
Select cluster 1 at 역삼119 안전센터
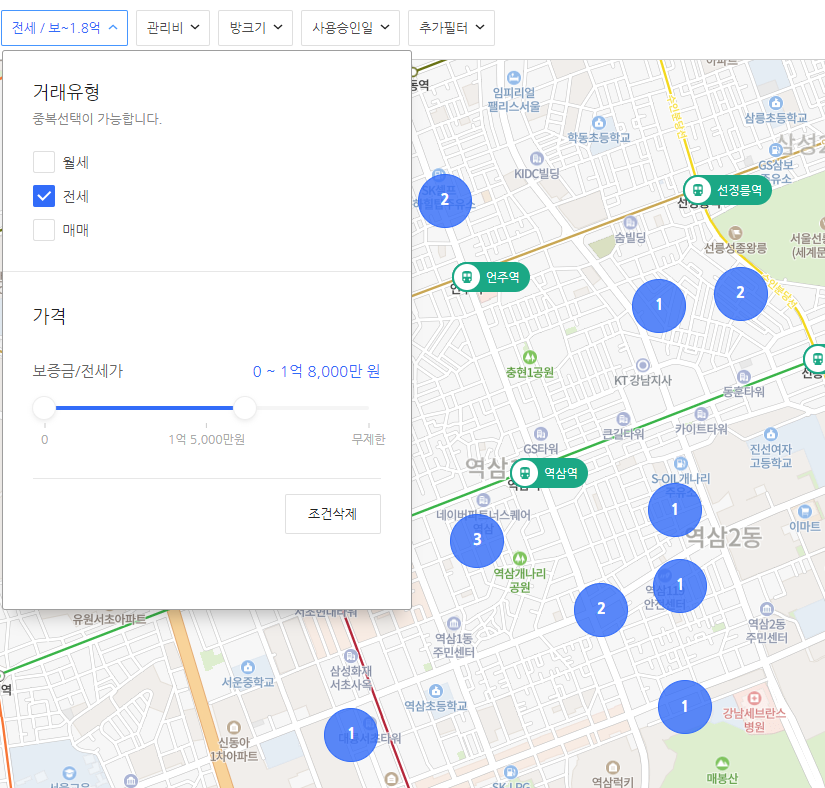point(680,585)
